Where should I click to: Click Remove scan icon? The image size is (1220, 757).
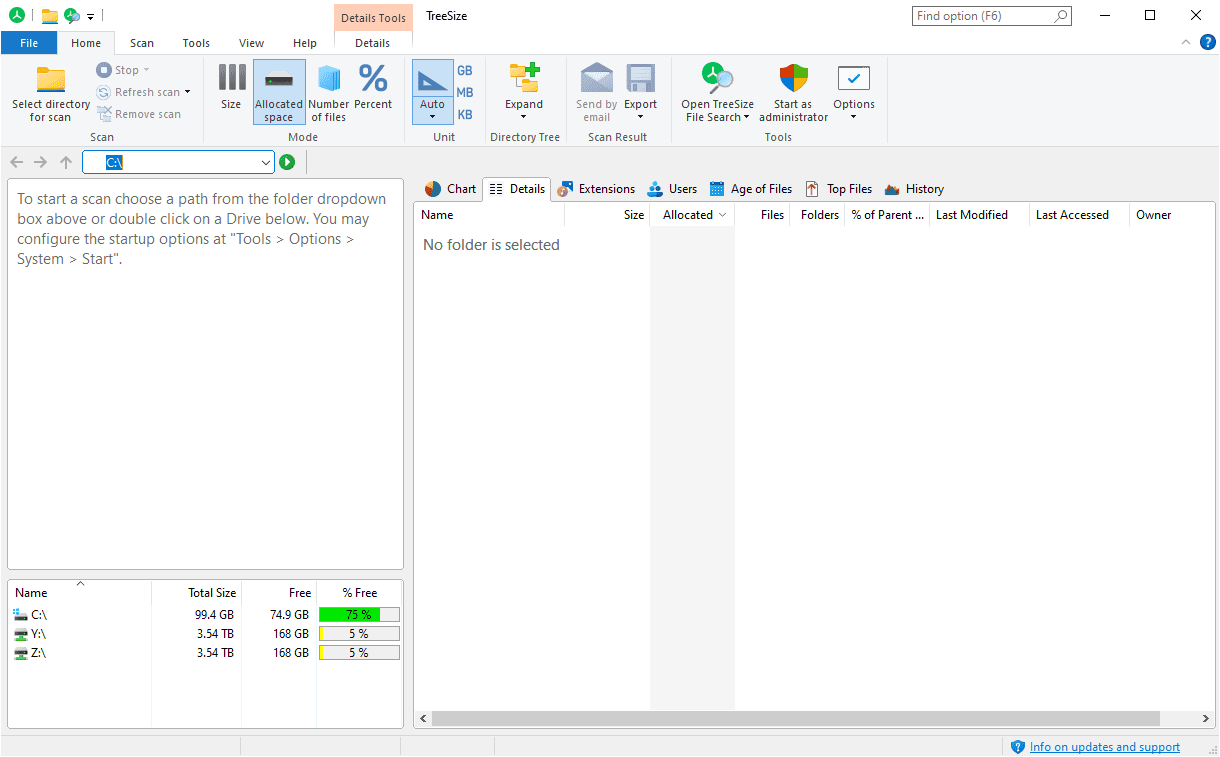click(x=105, y=114)
